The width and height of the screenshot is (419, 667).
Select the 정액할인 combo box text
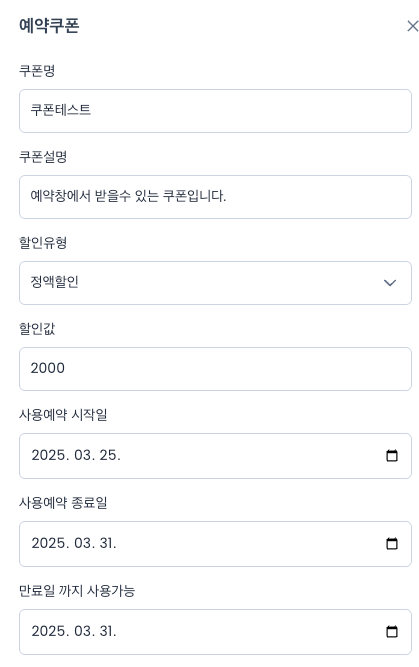pyautogui.click(x=54, y=282)
